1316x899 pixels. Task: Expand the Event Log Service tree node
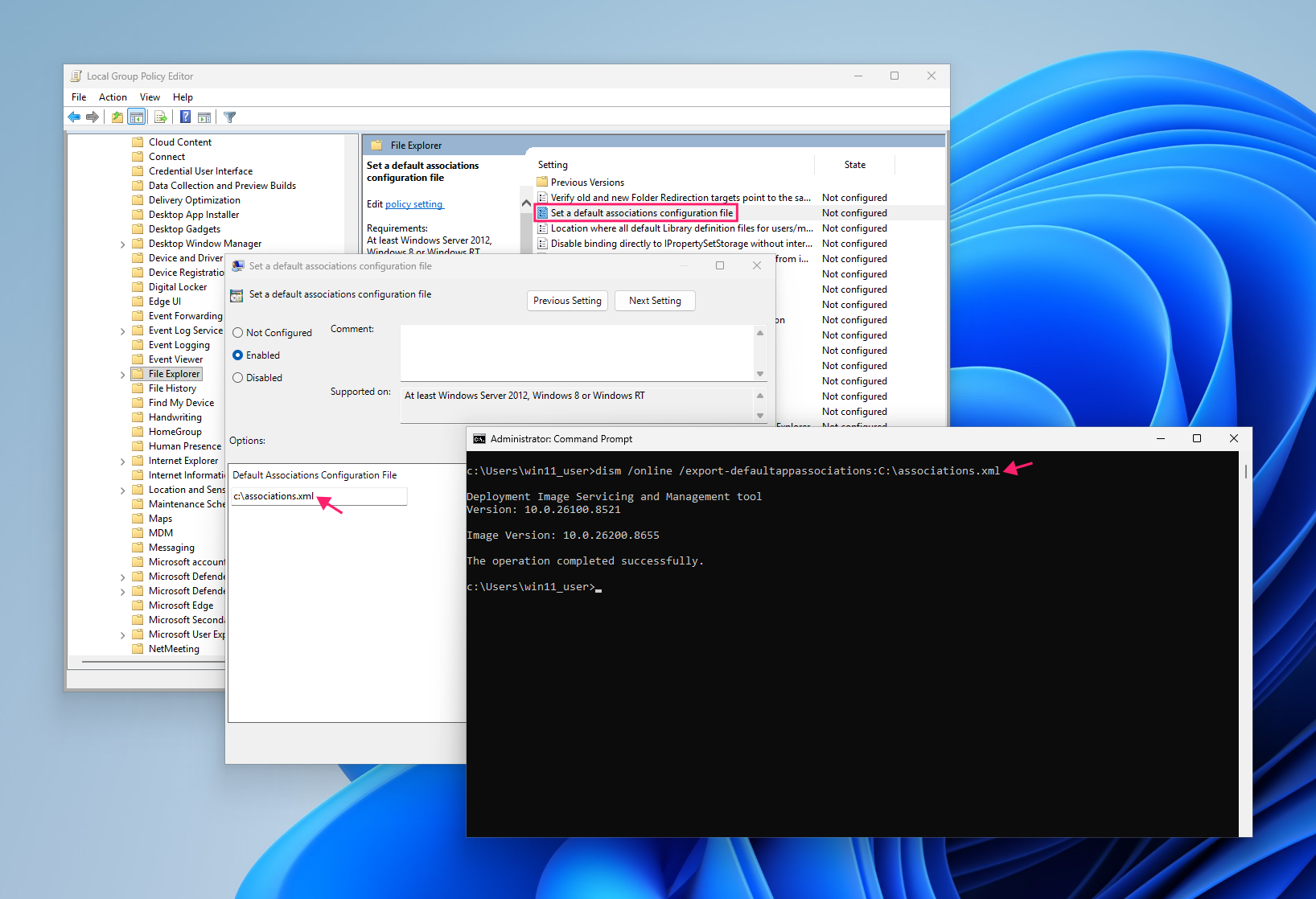(x=122, y=331)
